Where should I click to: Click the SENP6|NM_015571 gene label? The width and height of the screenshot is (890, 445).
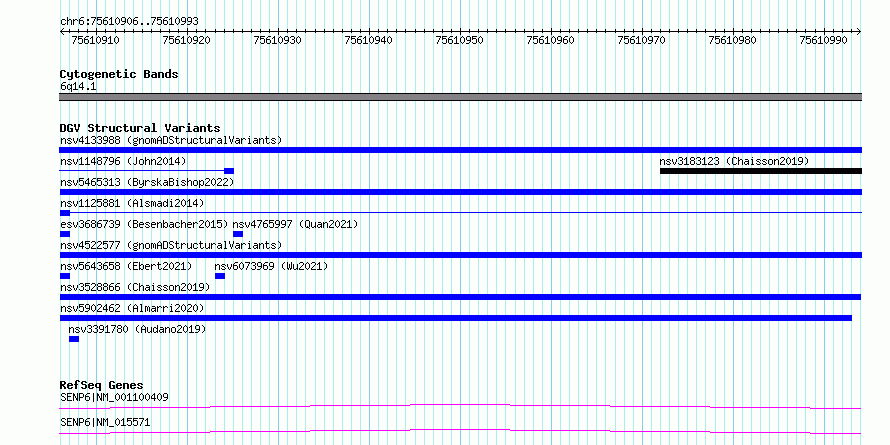(106, 422)
